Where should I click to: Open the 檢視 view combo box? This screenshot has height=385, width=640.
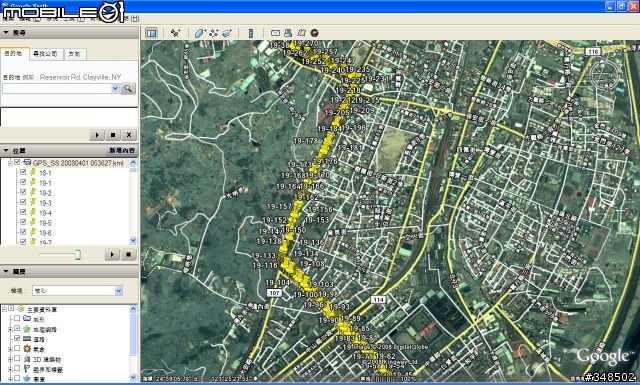pos(77,291)
